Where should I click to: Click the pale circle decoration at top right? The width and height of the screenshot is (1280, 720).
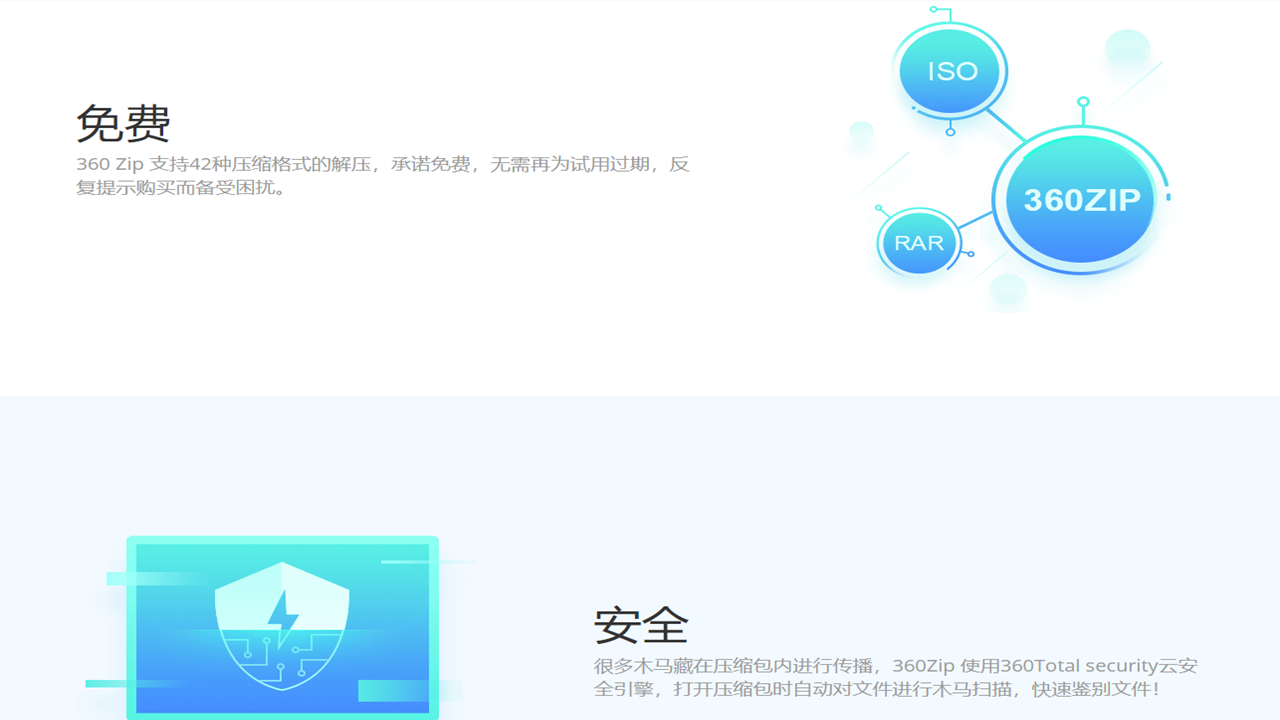[1128, 48]
